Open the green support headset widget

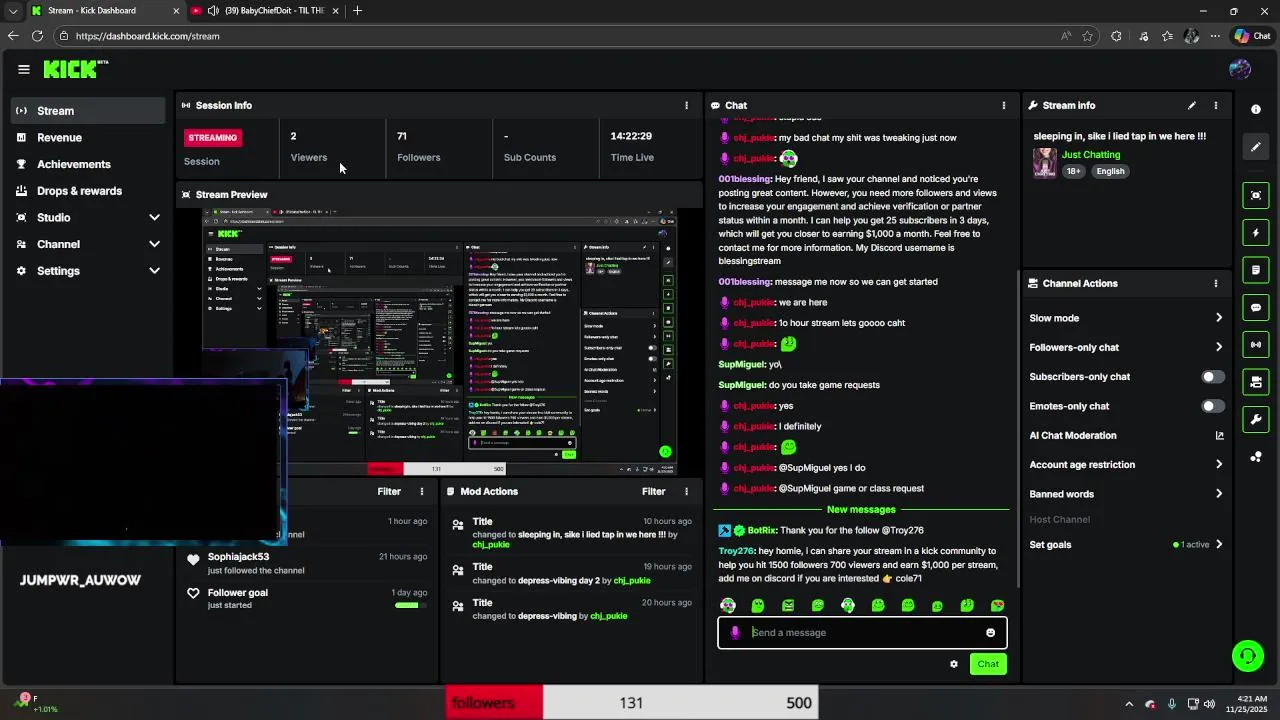[x=1247, y=656]
